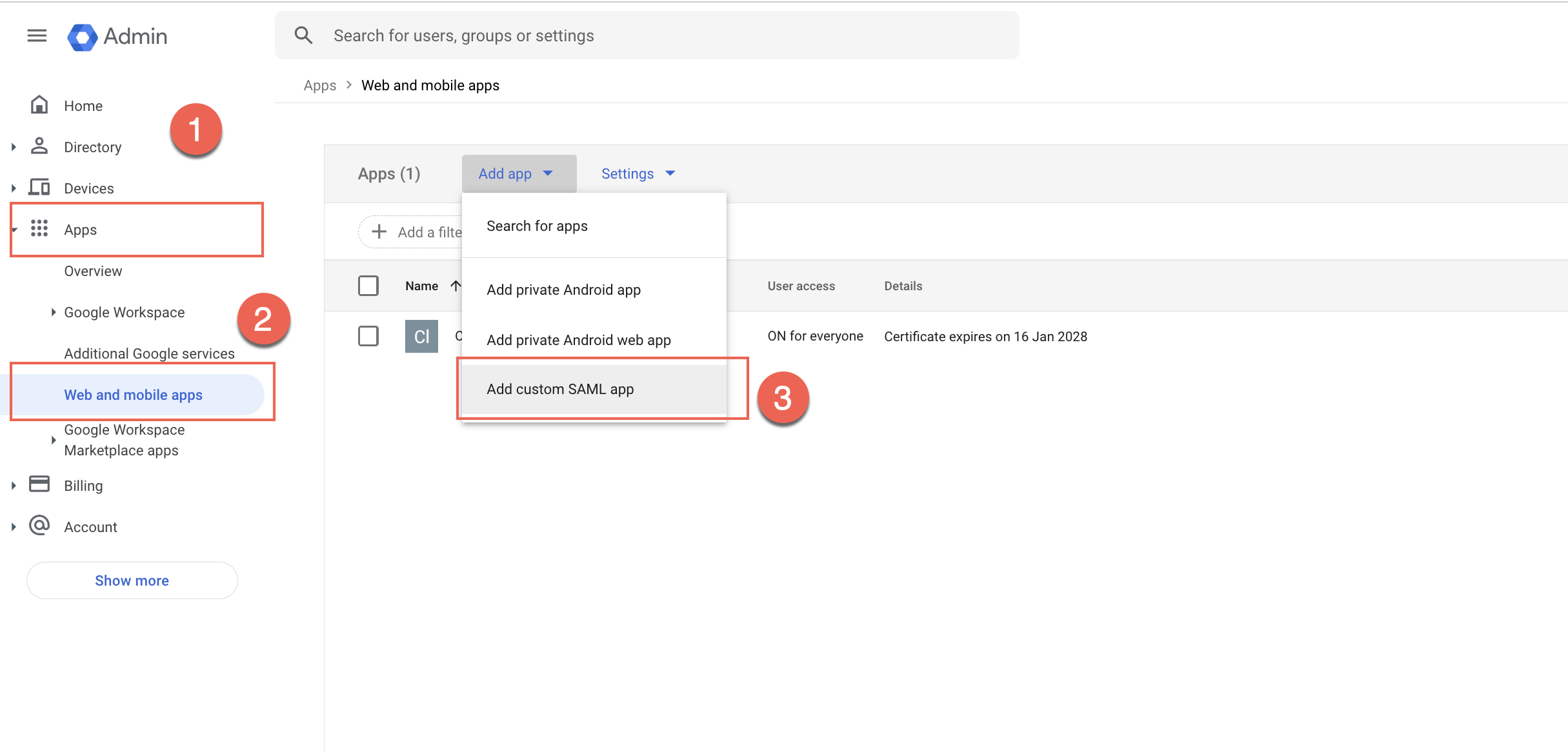Open Devices in sidebar

point(89,188)
